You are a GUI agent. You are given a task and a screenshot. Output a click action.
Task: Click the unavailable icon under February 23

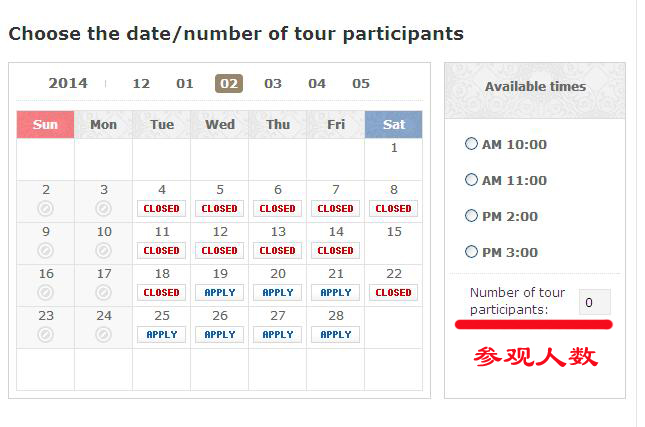[x=46, y=334]
